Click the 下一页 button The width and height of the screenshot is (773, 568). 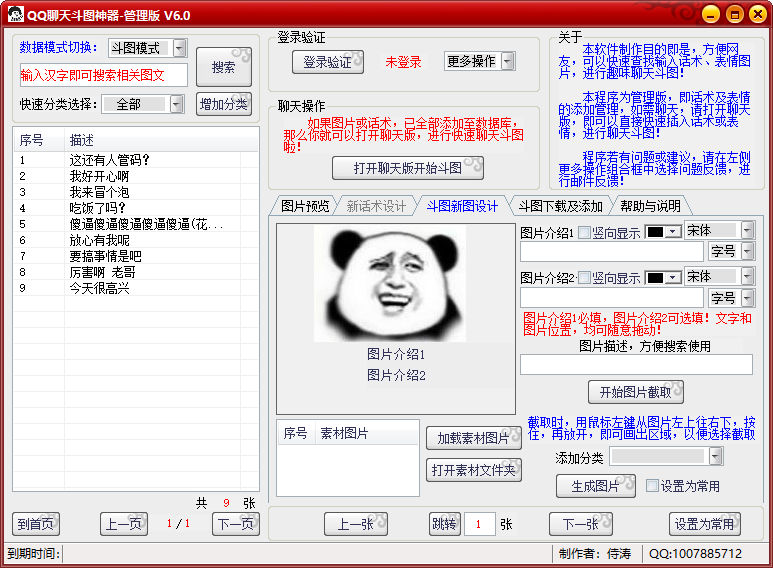tap(236, 524)
